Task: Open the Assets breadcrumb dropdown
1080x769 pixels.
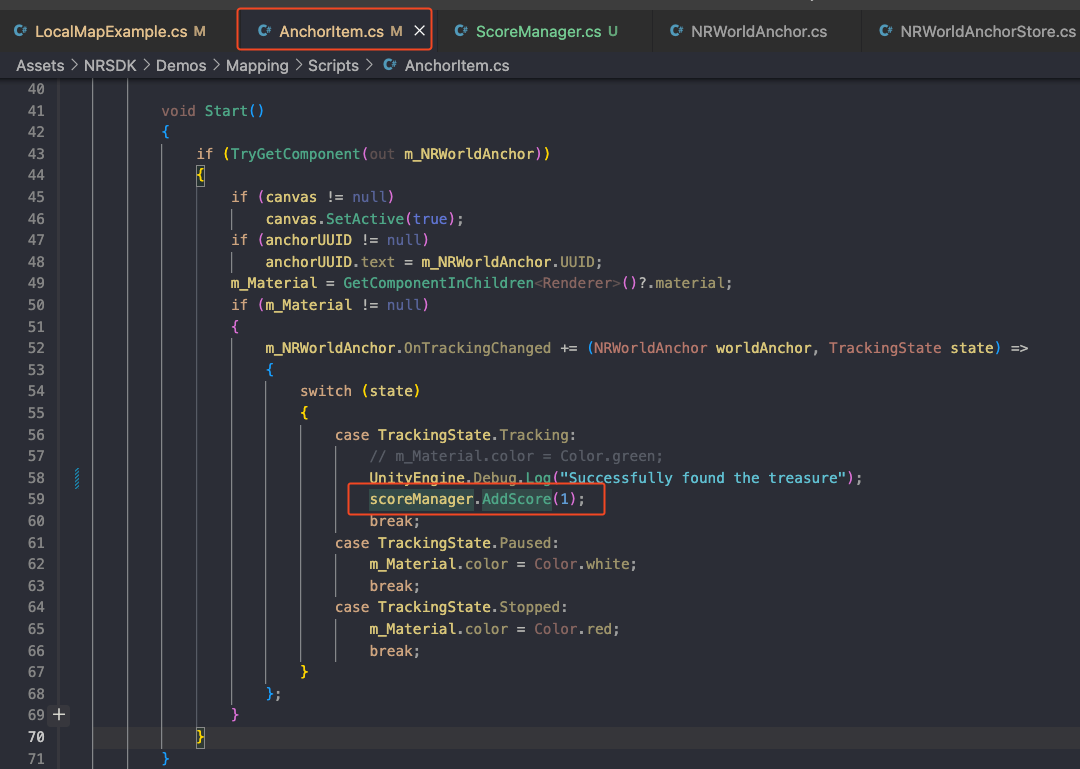Action: [40, 66]
